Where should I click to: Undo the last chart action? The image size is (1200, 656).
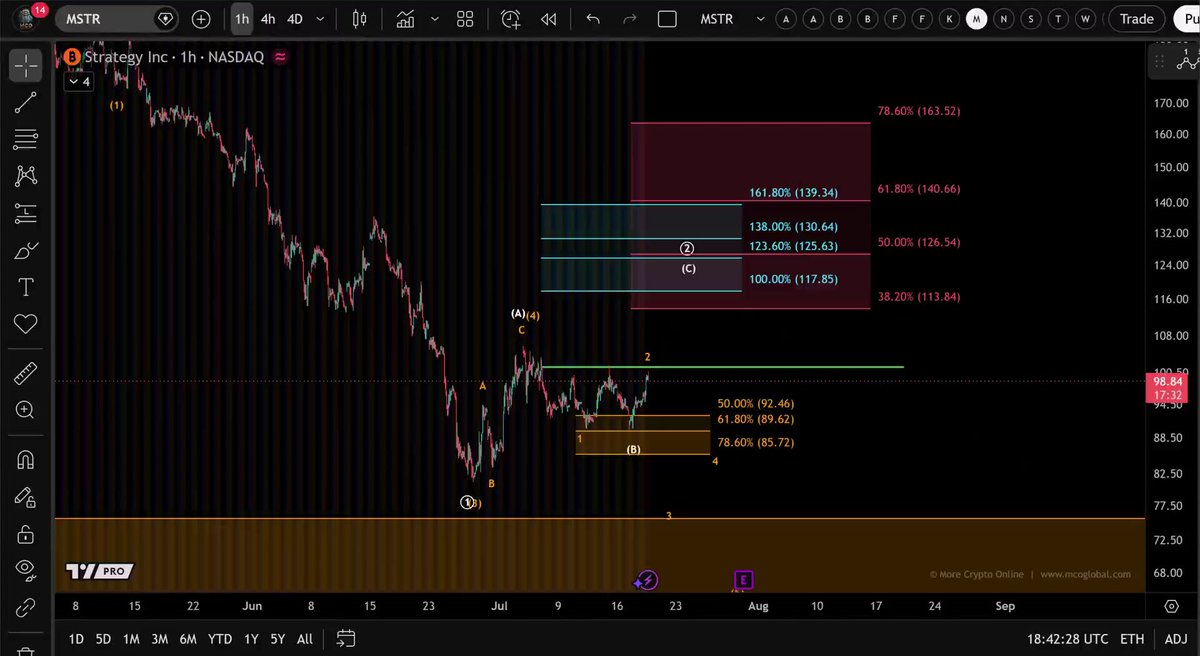[593, 19]
